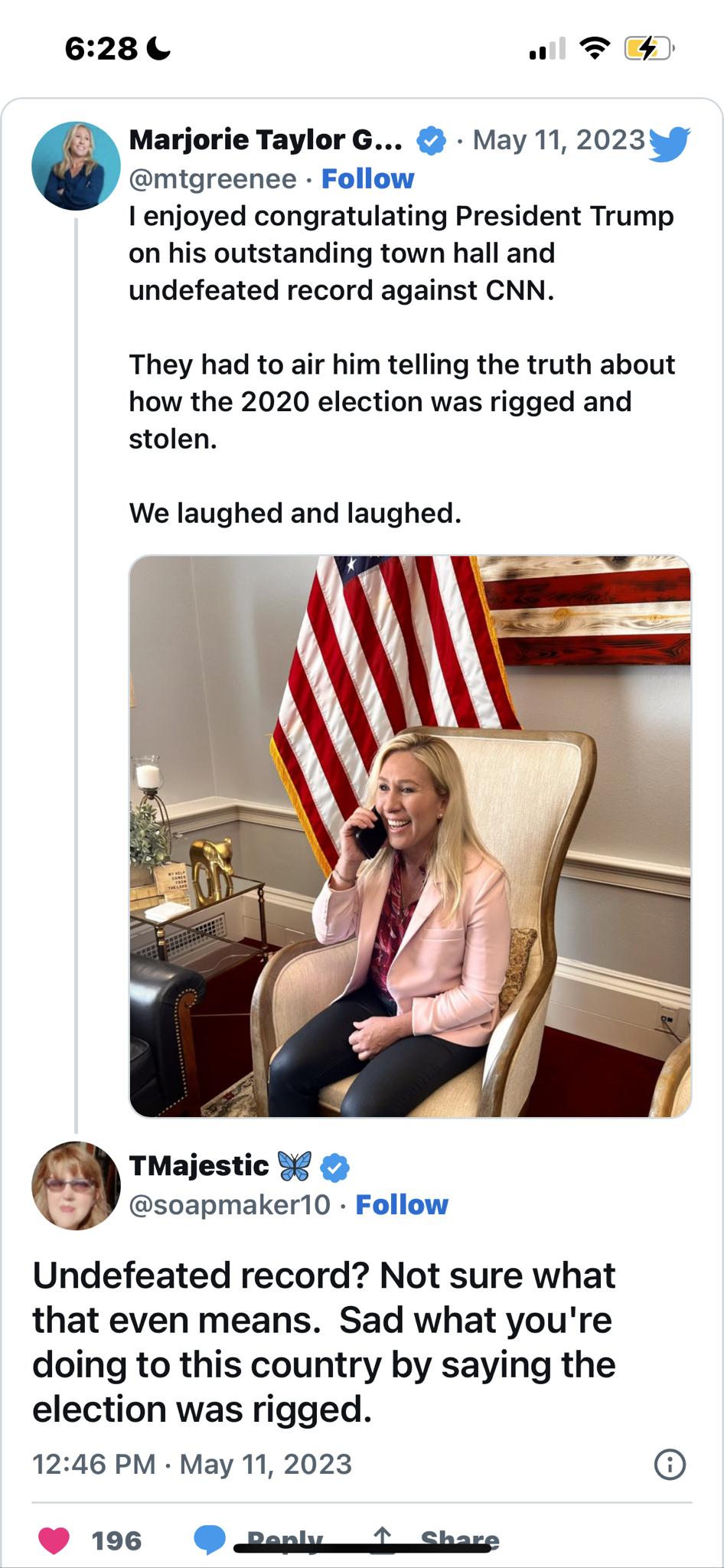Viewport: 724px width, 1568px height.
Task: Open the @mtgreenee handle link
Action: pyautogui.click(x=212, y=179)
